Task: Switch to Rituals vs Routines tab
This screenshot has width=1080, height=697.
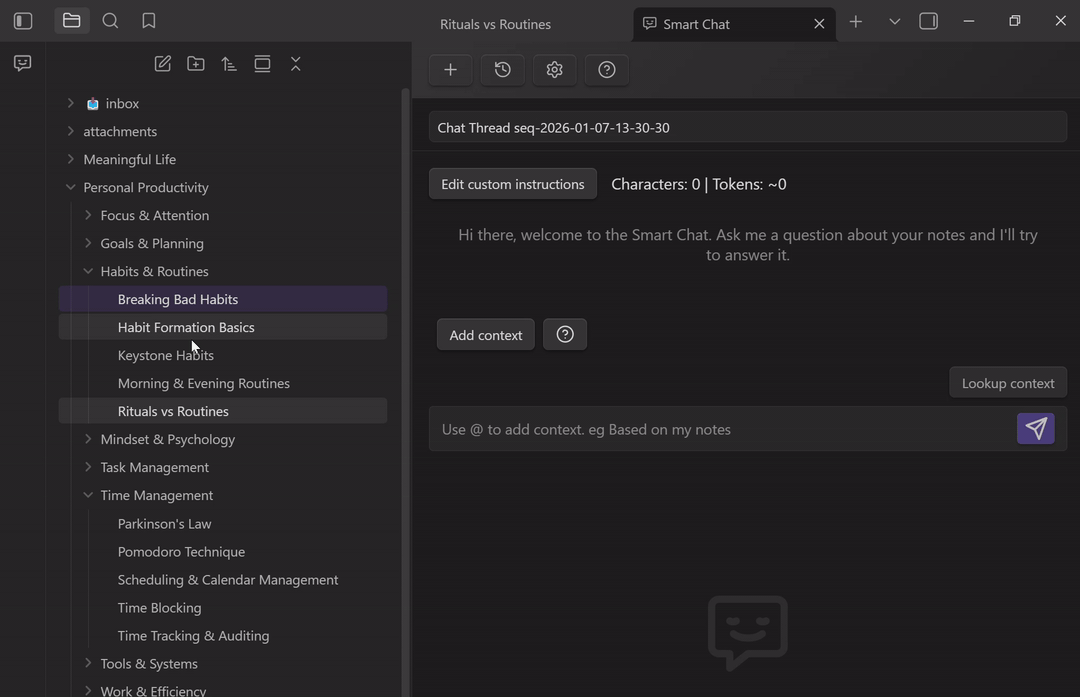Action: (496, 24)
